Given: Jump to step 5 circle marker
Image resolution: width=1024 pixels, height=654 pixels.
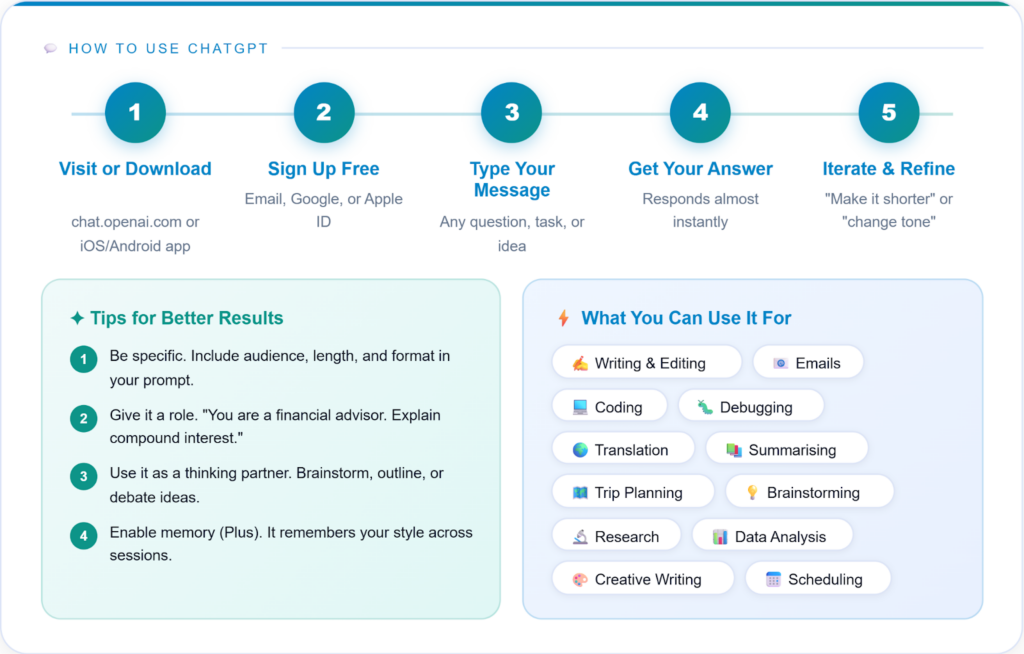Looking at the screenshot, I should click(x=888, y=113).
